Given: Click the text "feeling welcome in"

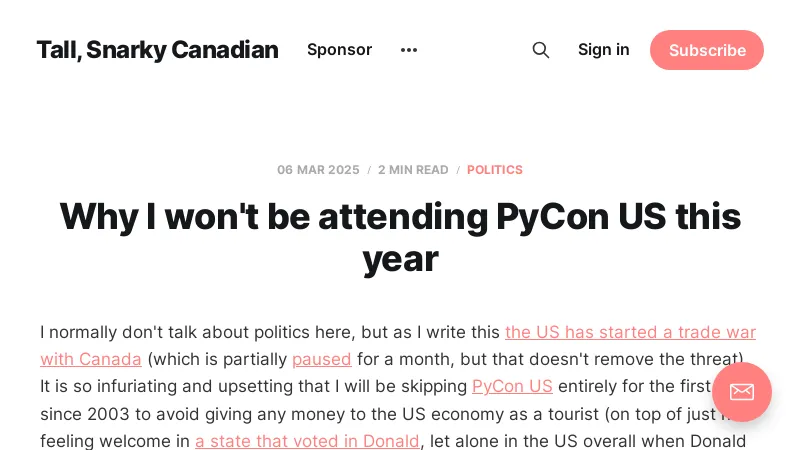Looking at the screenshot, I should tap(114, 441).
